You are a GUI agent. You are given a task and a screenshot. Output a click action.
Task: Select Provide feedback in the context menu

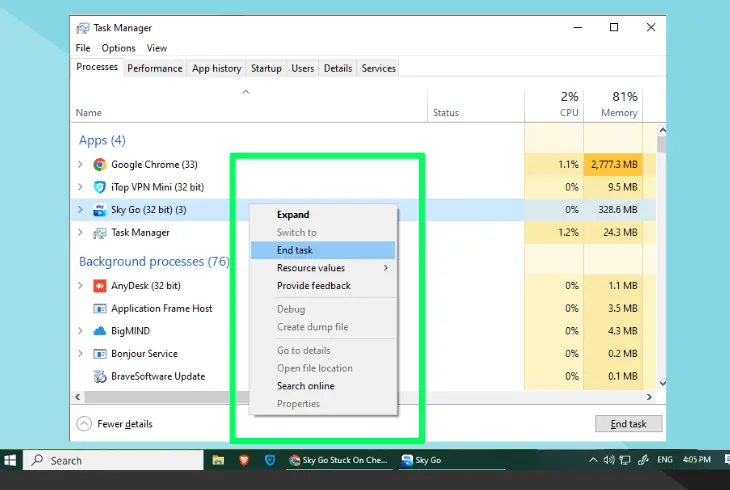tap(323, 286)
